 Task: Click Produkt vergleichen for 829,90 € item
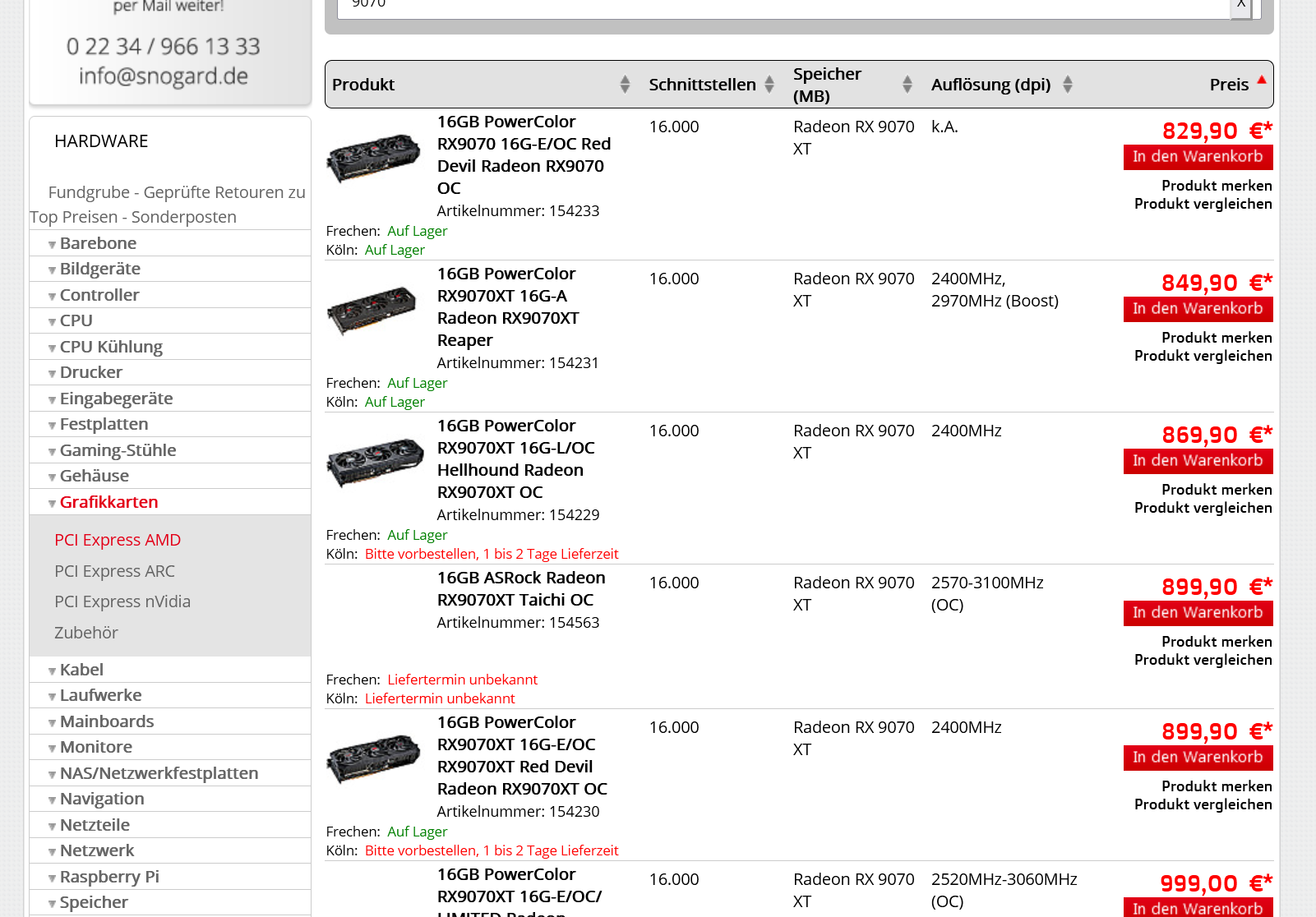coord(1203,204)
